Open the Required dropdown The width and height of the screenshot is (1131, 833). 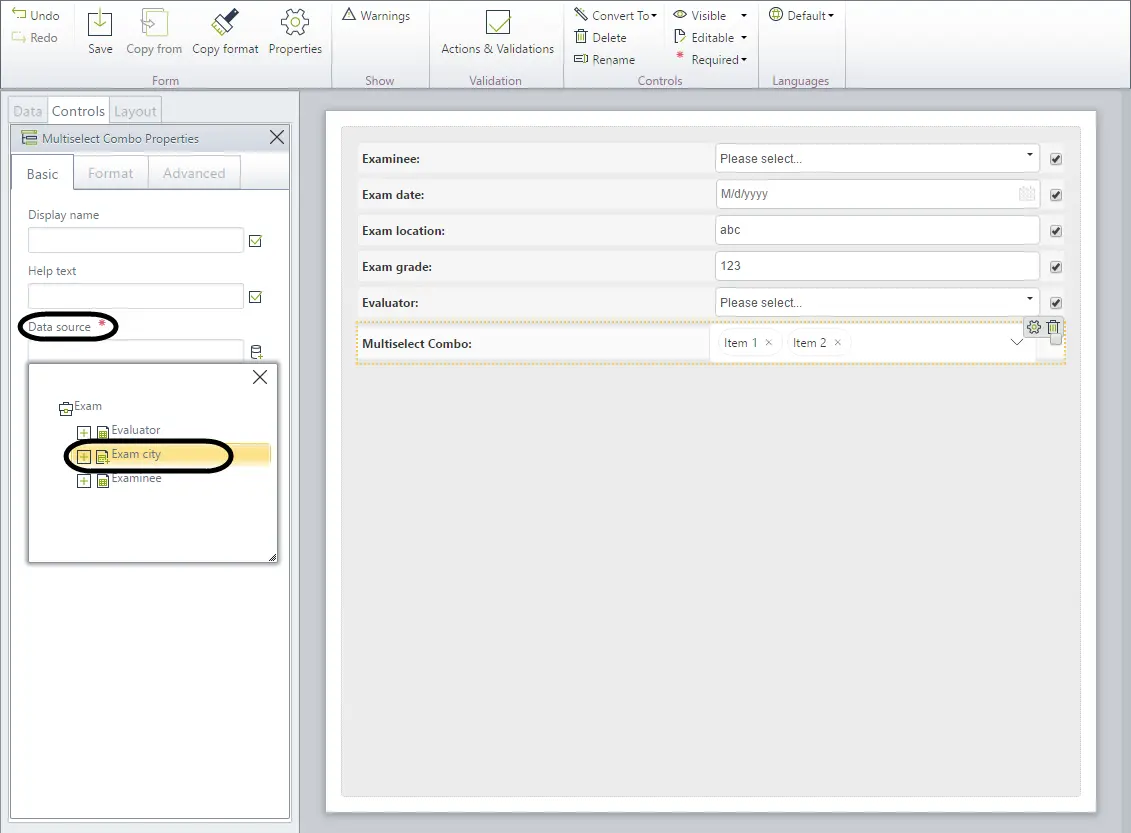(x=711, y=59)
